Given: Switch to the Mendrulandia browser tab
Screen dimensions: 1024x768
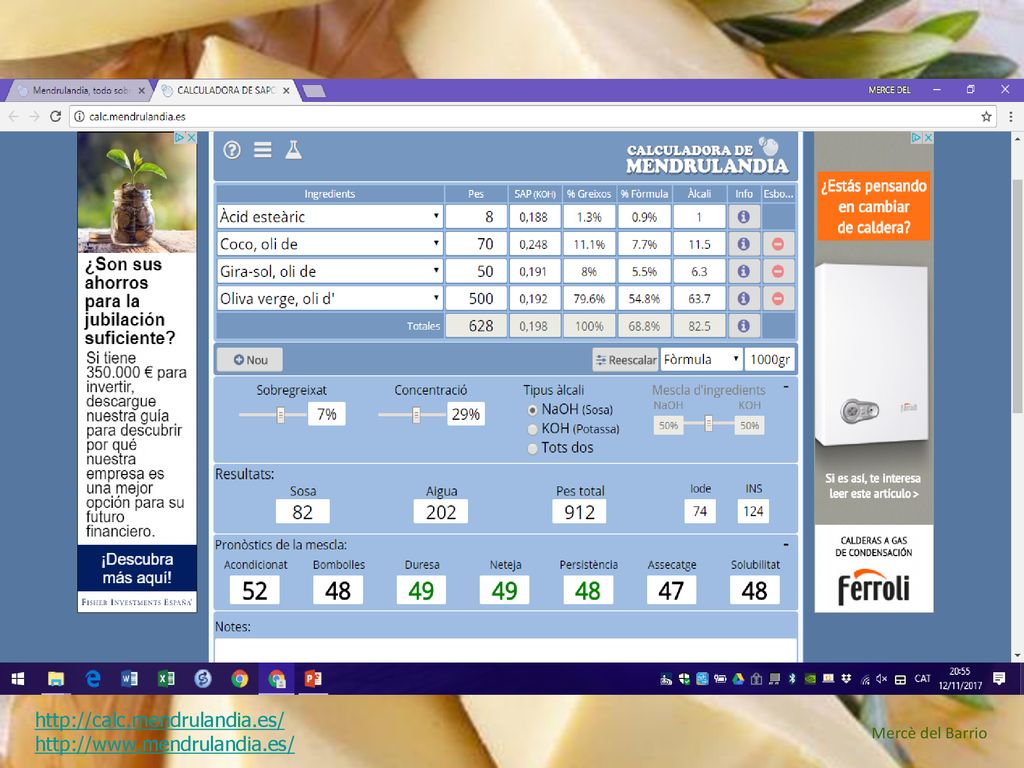Looking at the screenshot, I should [x=80, y=91].
